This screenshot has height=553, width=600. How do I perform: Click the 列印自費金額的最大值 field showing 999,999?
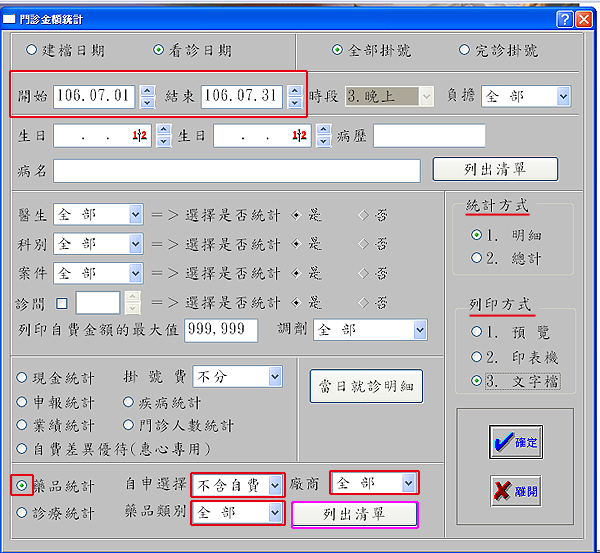tap(221, 330)
